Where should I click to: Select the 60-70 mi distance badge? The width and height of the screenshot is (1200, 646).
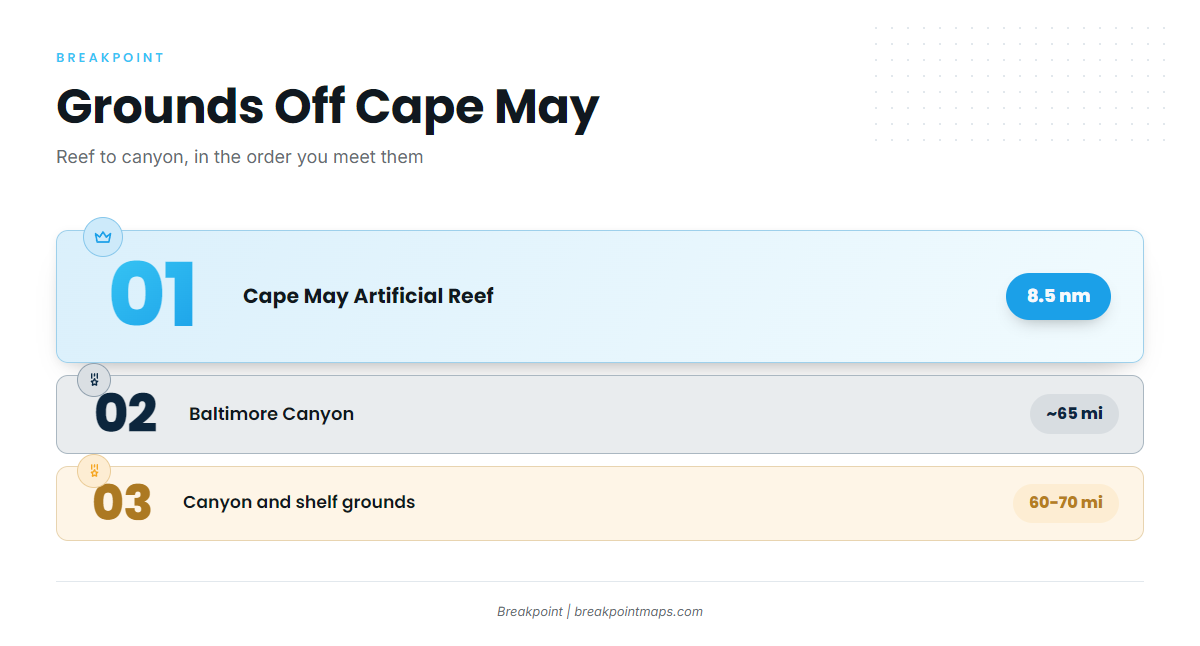click(1066, 503)
